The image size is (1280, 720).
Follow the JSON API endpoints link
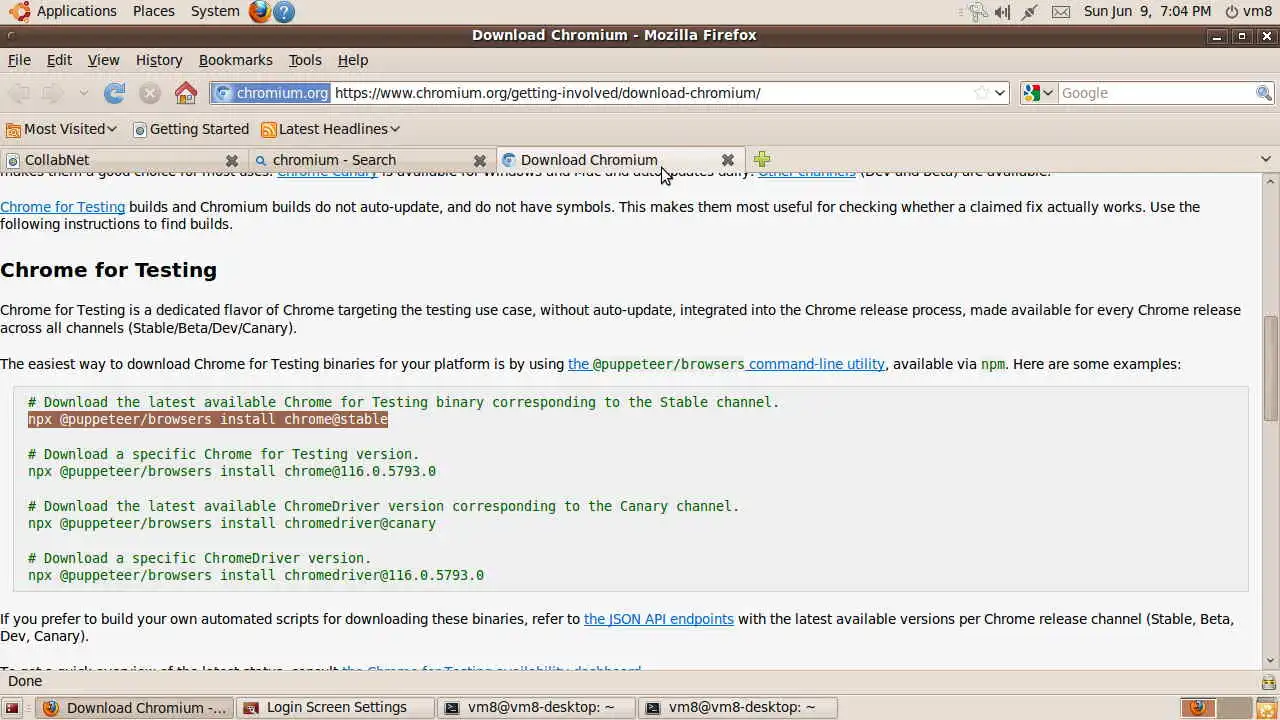(659, 619)
